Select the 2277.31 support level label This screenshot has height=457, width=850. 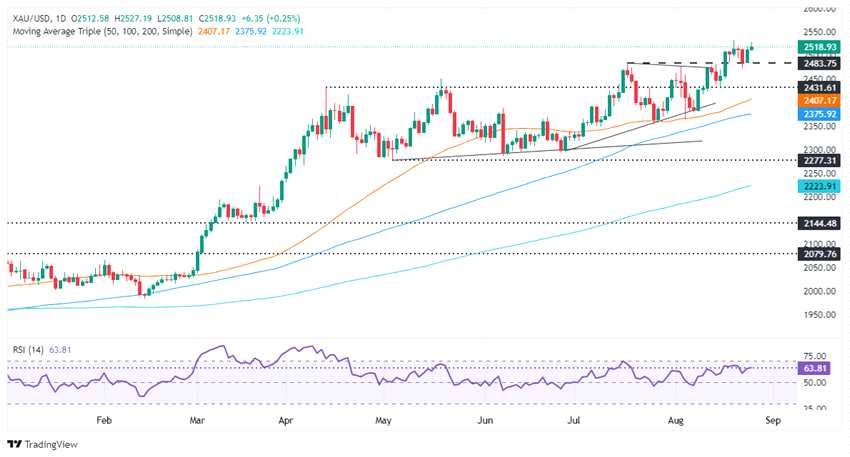click(x=818, y=160)
